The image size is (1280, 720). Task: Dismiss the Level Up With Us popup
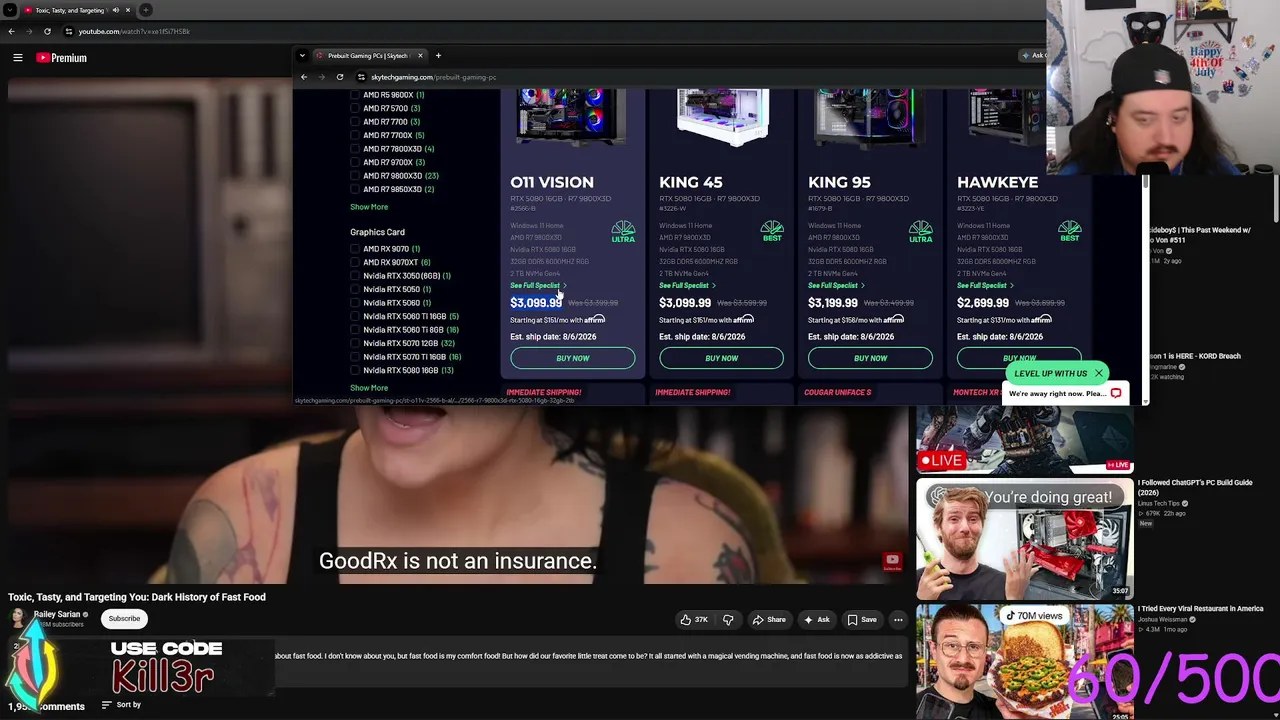tap(1098, 373)
